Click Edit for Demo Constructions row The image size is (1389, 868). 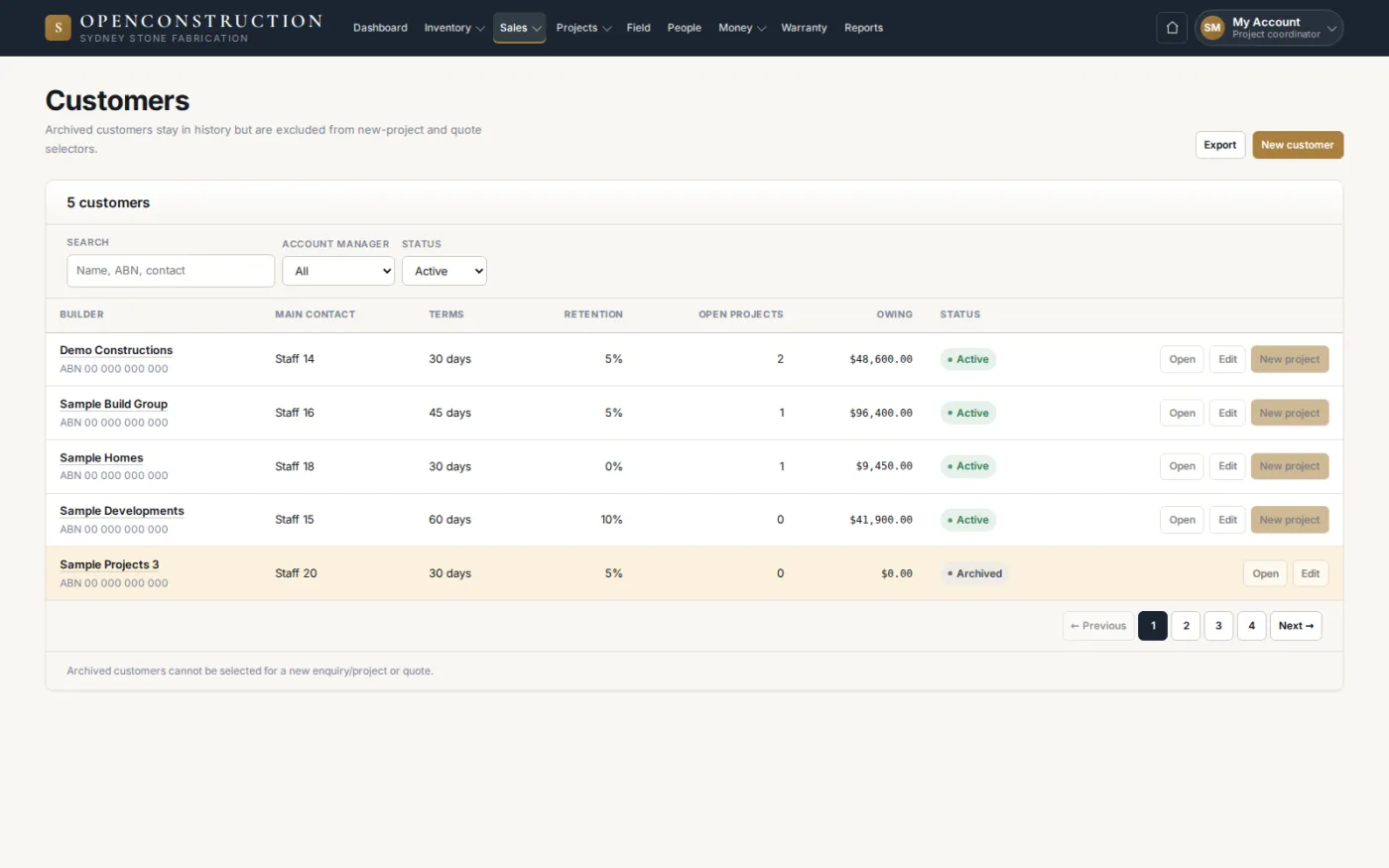coord(1227,359)
